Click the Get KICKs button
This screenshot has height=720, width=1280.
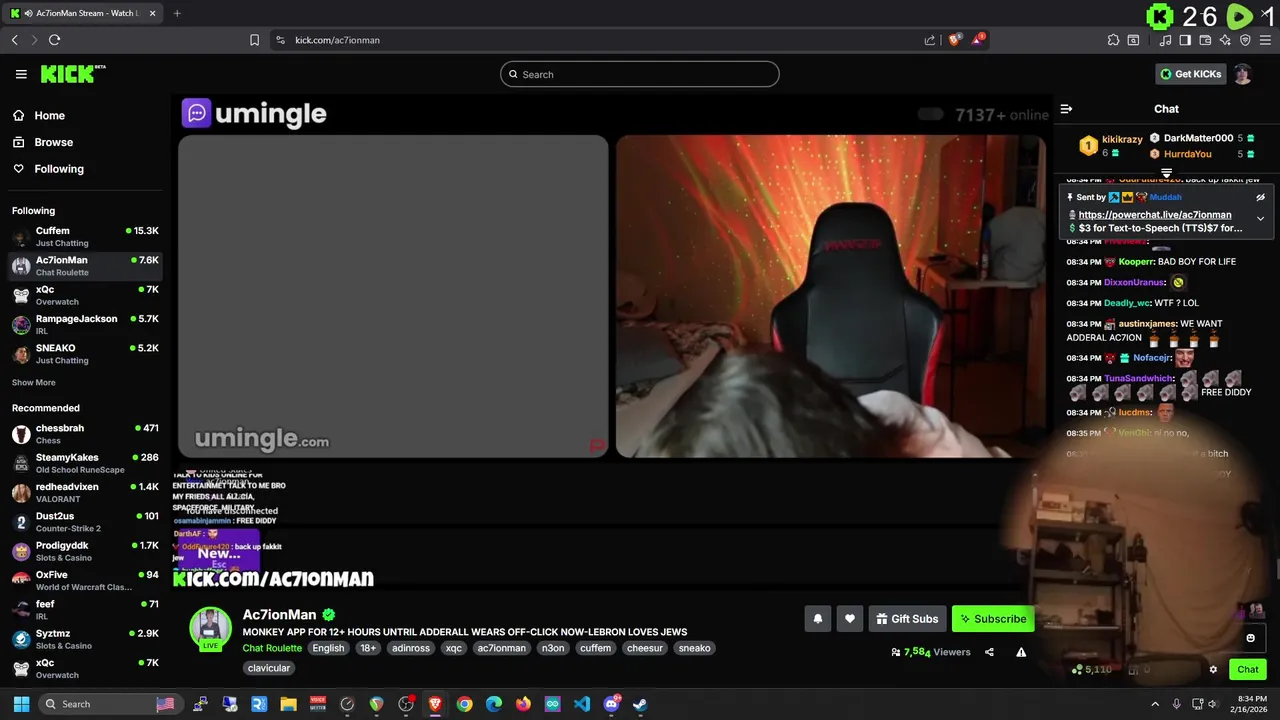pyautogui.click(x=1190, y=74)
